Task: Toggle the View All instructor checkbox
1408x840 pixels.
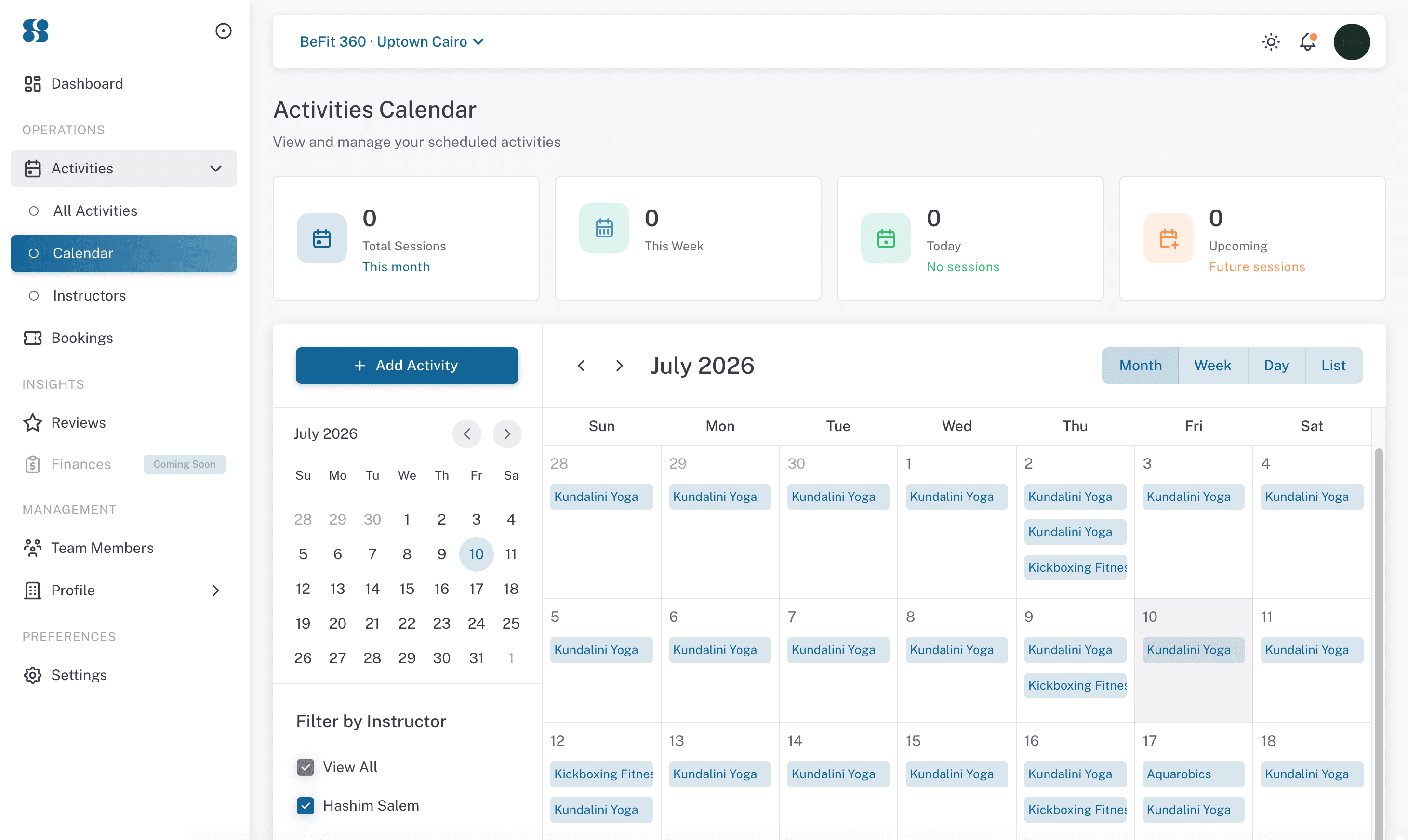Action: (x=306, y=767)
